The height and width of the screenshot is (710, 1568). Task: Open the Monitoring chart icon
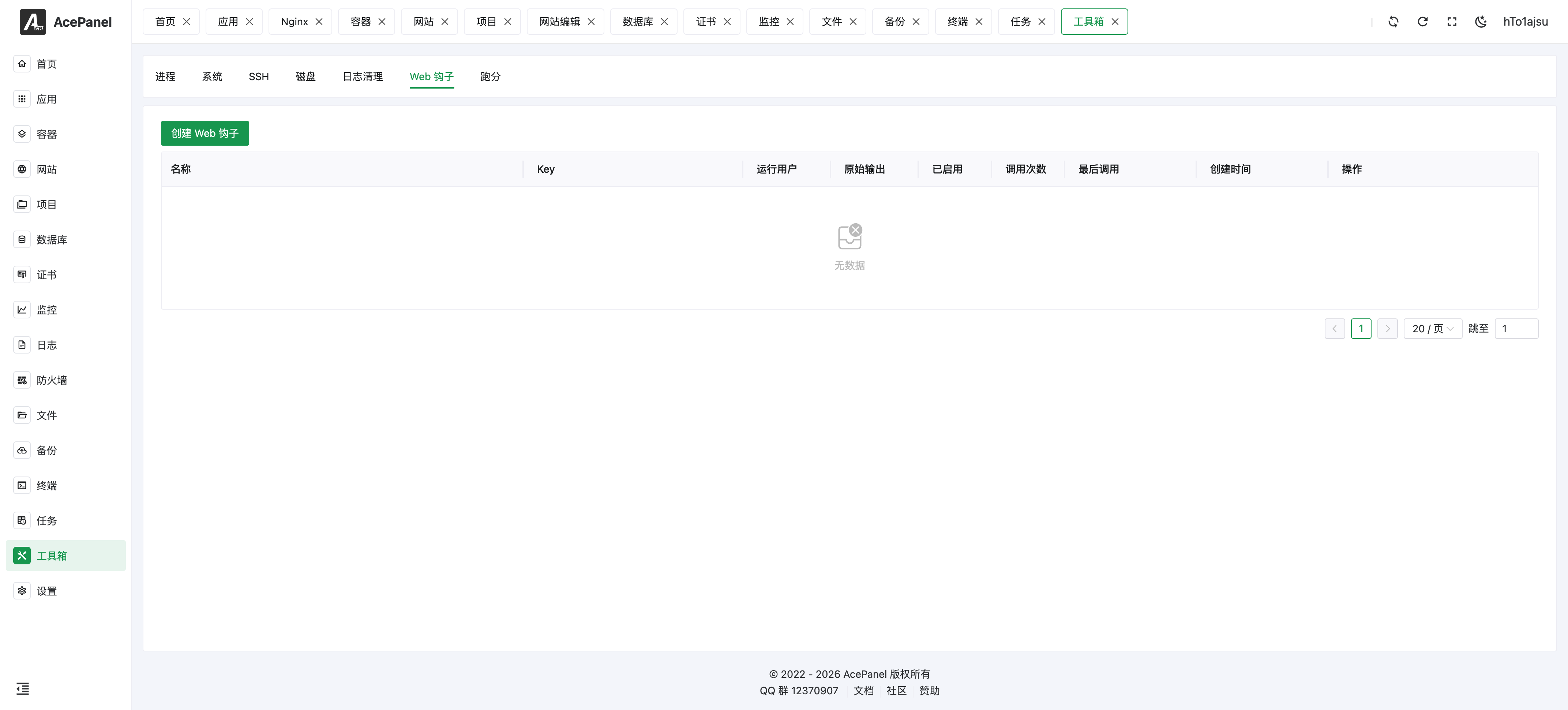(x=22, y=310)
